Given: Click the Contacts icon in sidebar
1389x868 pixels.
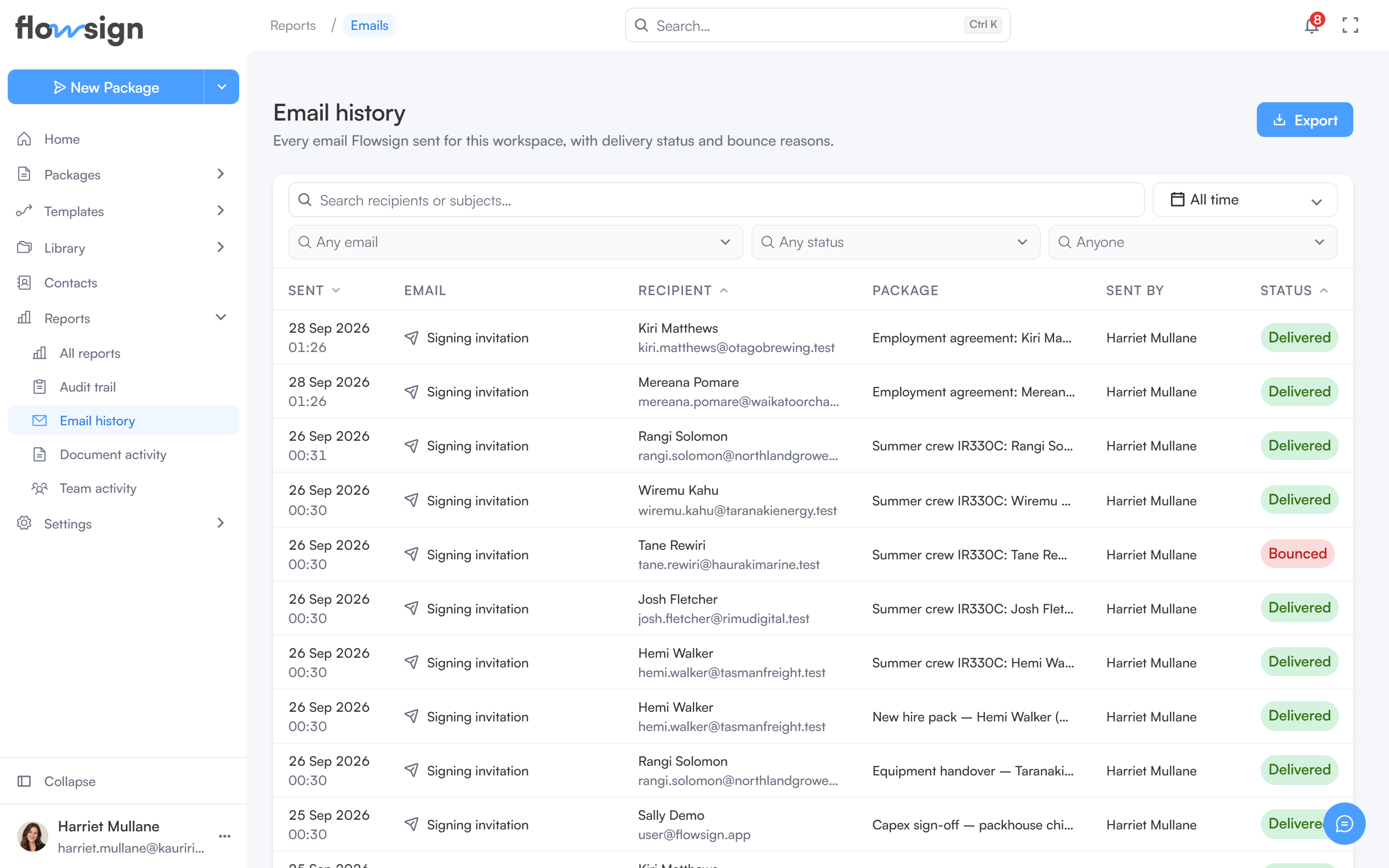Looking at the screenshot, I should coord(24,283).
